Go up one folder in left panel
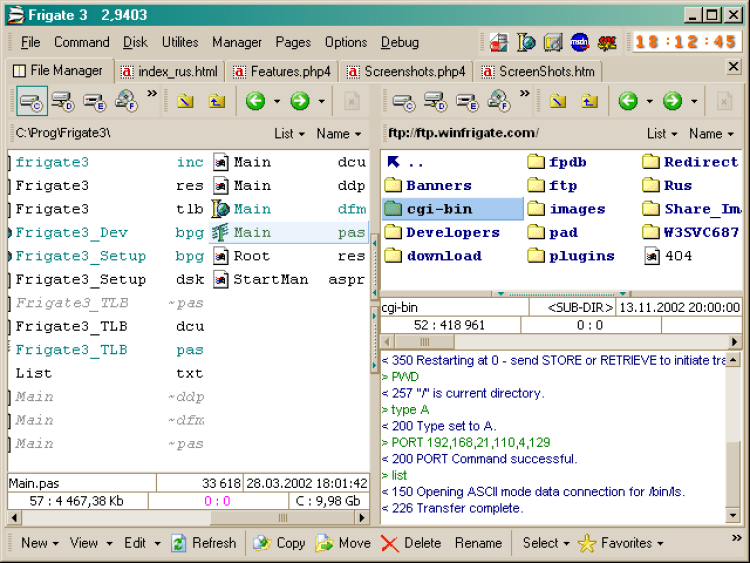The height and width of the screenshot is (563, 750). 217,101
